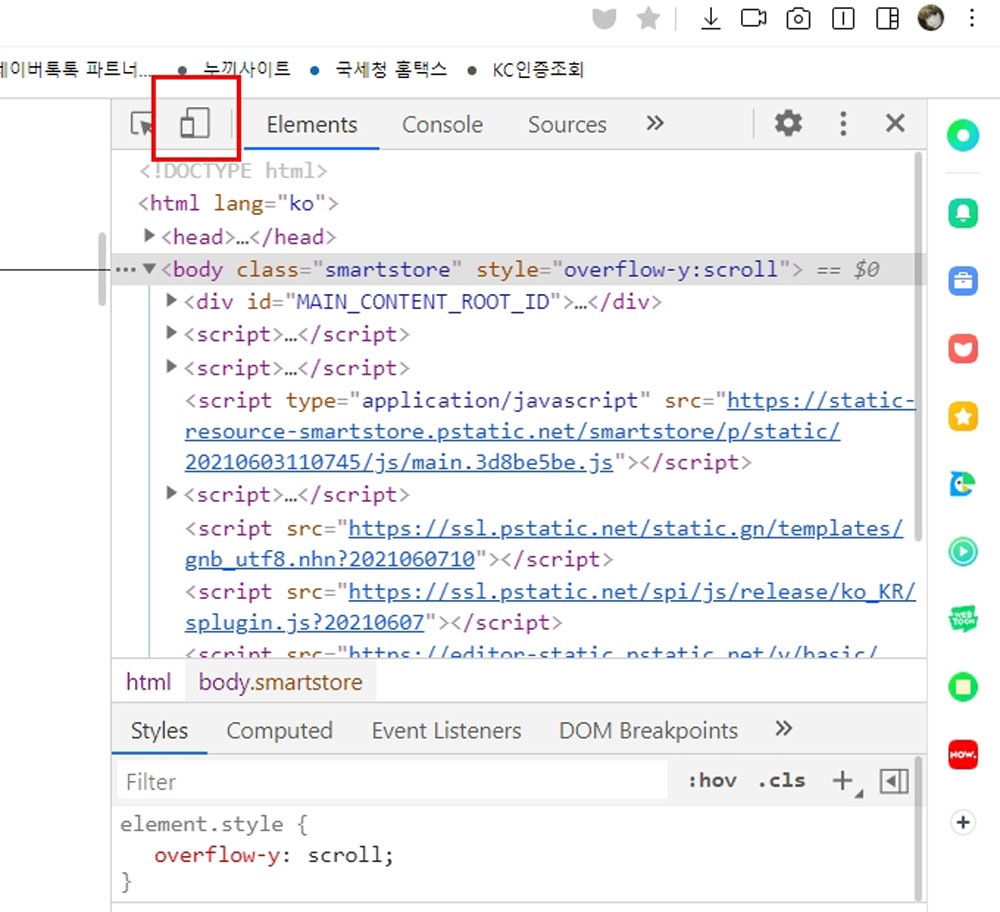Toggle the :hov element state button

(712, 781)
